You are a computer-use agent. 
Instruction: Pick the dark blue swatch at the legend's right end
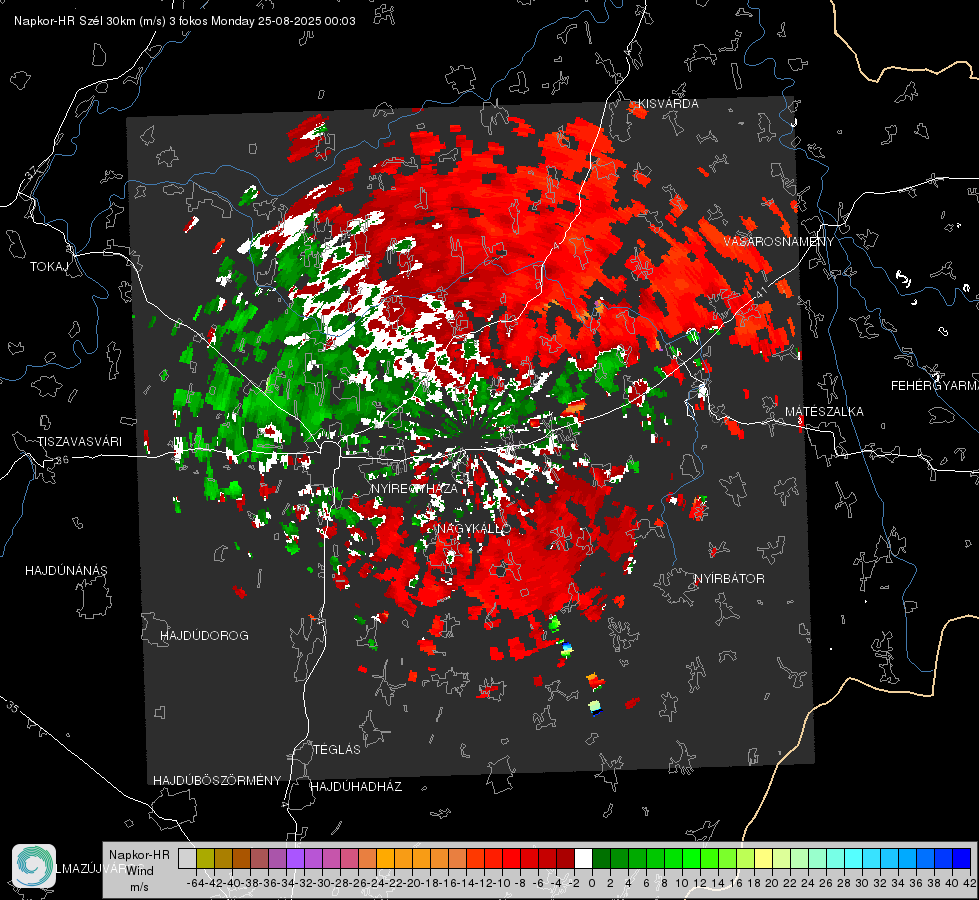click(x=962, y=858)
